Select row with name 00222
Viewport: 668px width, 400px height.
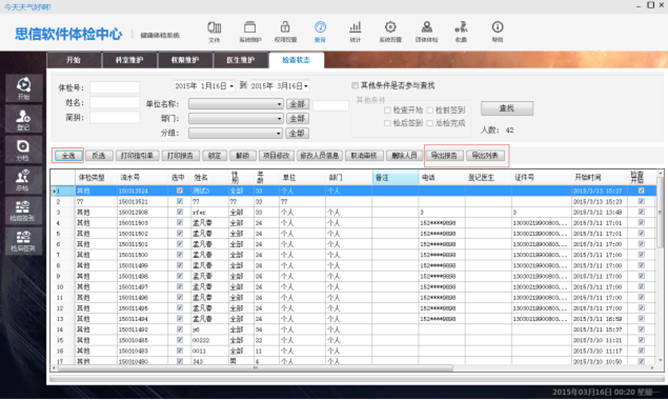click(x=354, y=340)
